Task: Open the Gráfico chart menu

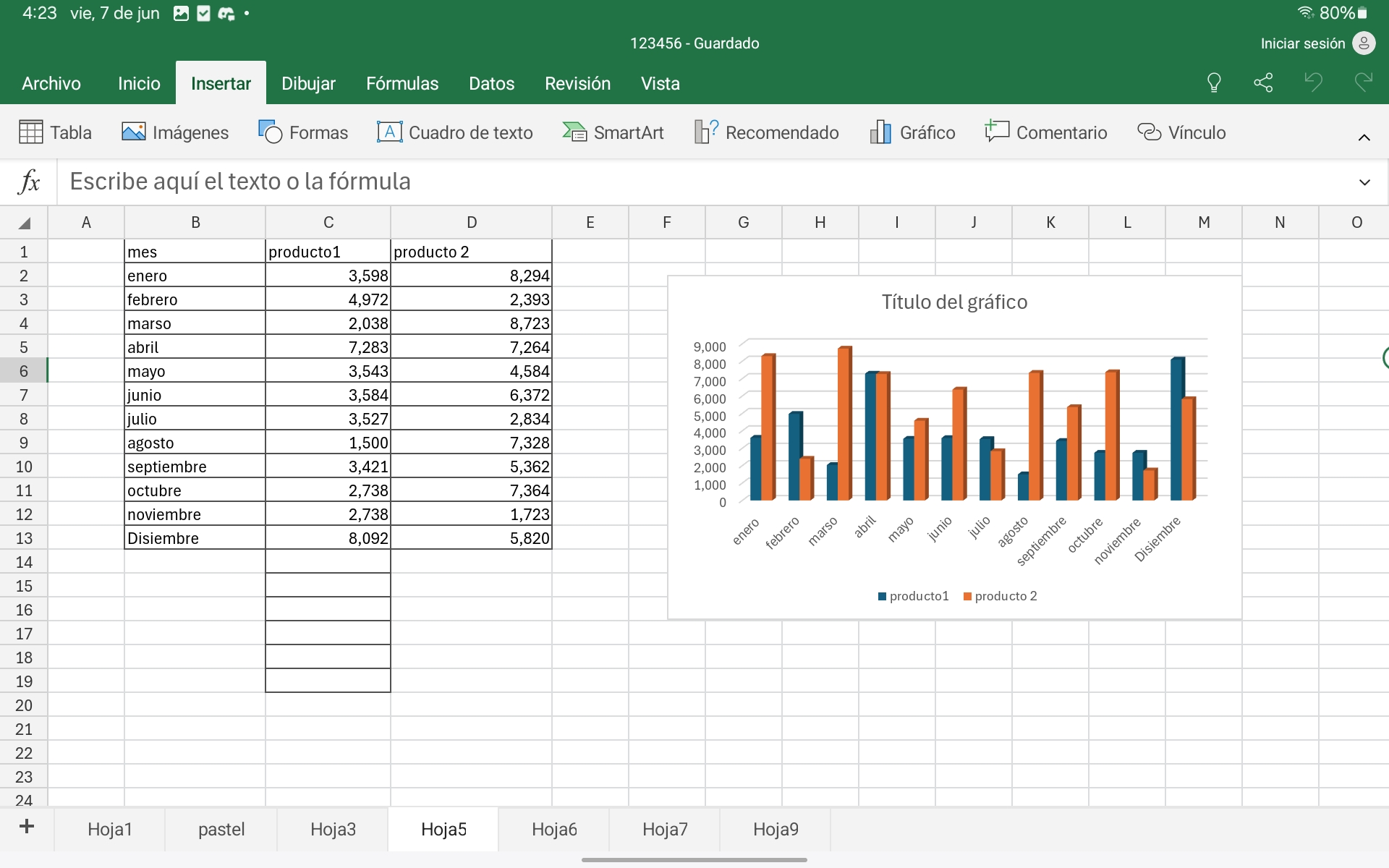Action: tap(912, 132)
